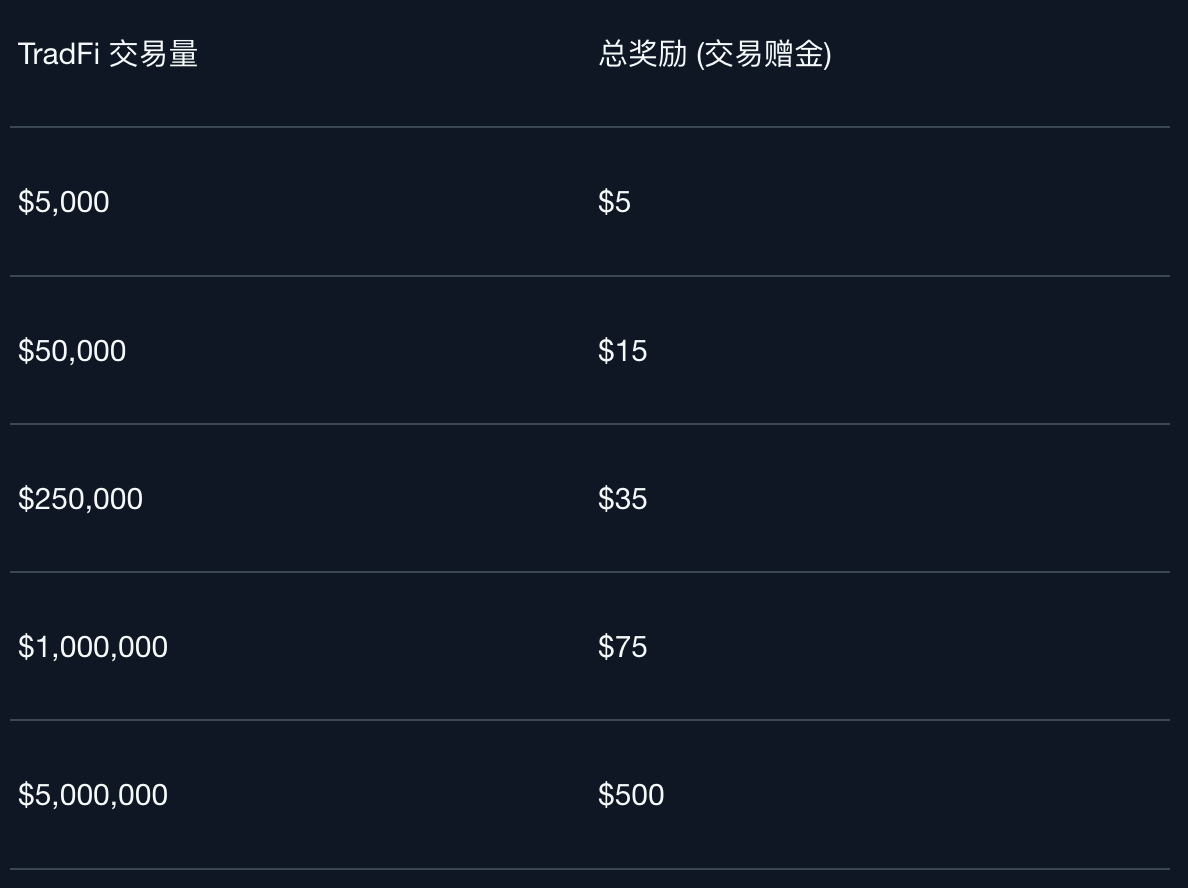Viewport: 1188px width, 888px height.
Task: Click the $500 reward value
Action: coord(631,795)
